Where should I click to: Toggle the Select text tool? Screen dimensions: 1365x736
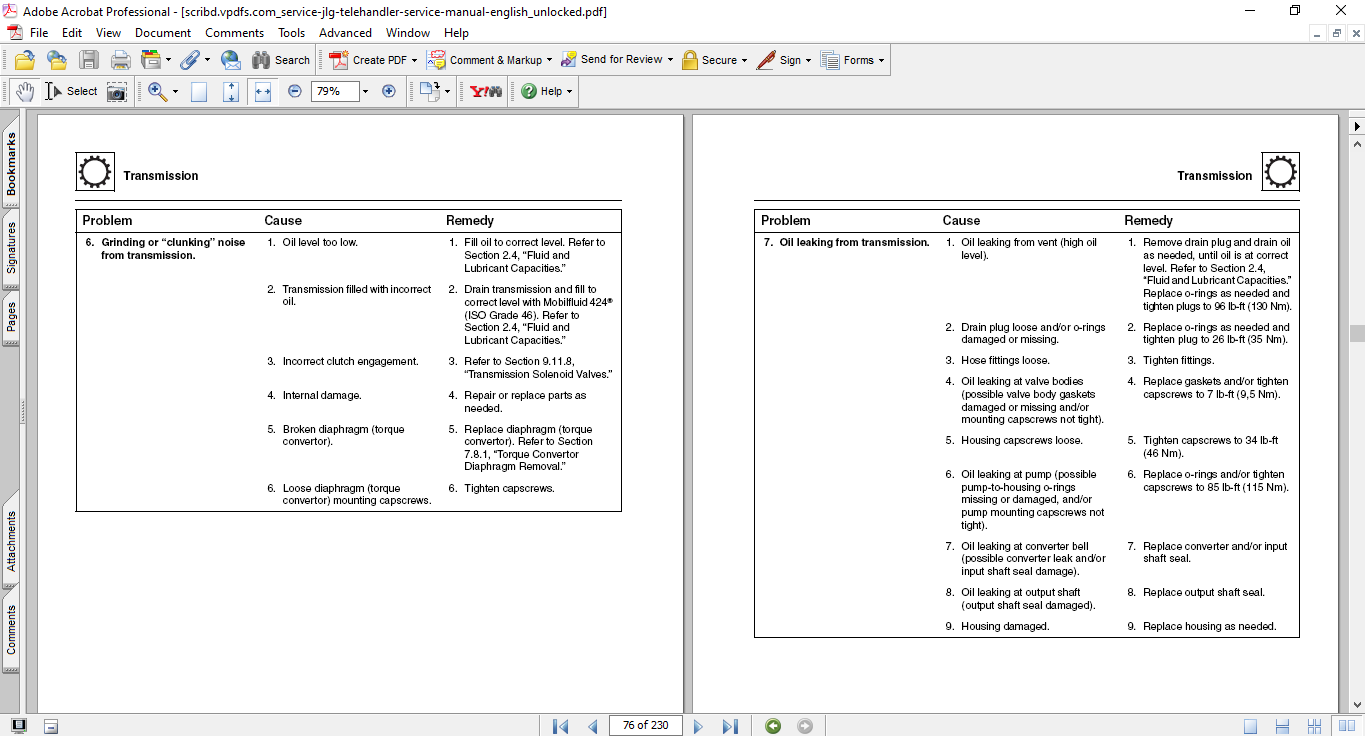pos(71,91)
